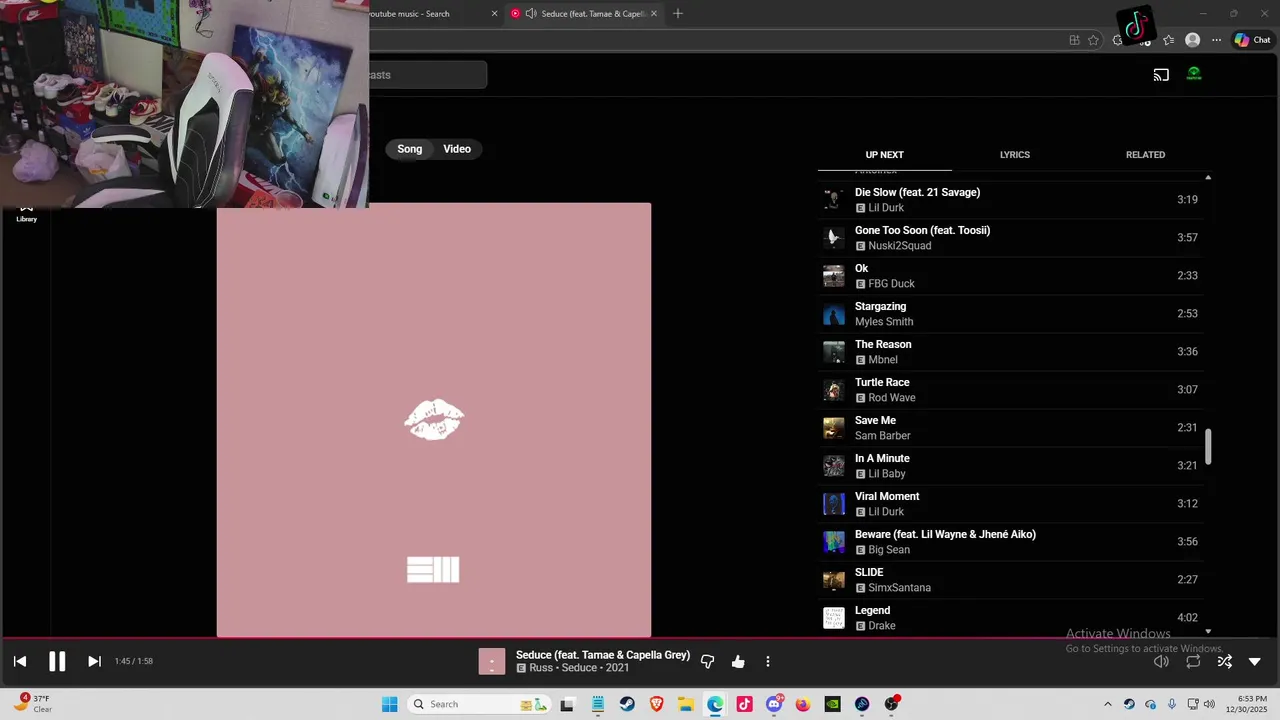This screenshot has width=1280, height=720.
Task: Add this page to favorites star
Action: (x=1093, y=40)
